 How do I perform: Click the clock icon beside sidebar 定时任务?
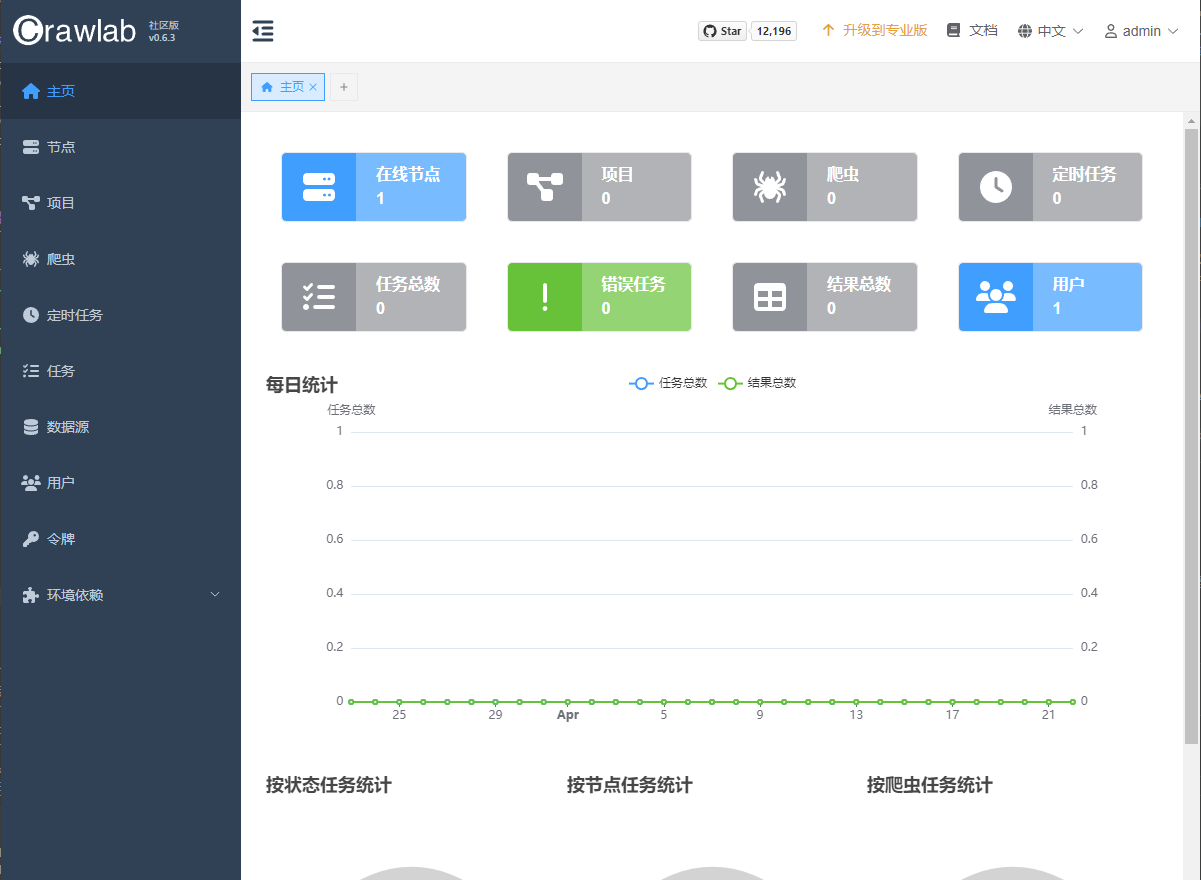click(31, 315)
